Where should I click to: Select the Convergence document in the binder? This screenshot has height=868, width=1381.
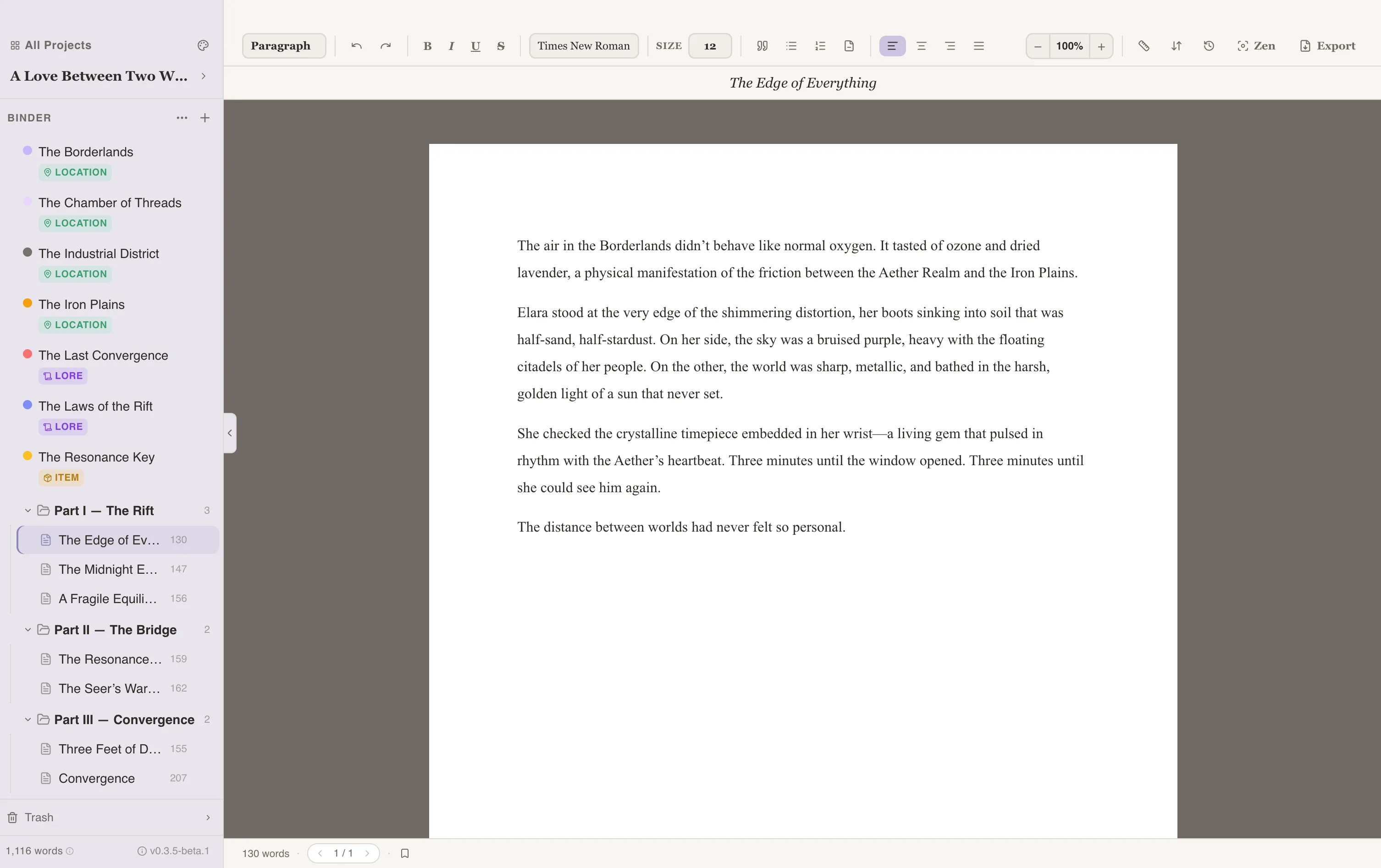coord(97,778)
